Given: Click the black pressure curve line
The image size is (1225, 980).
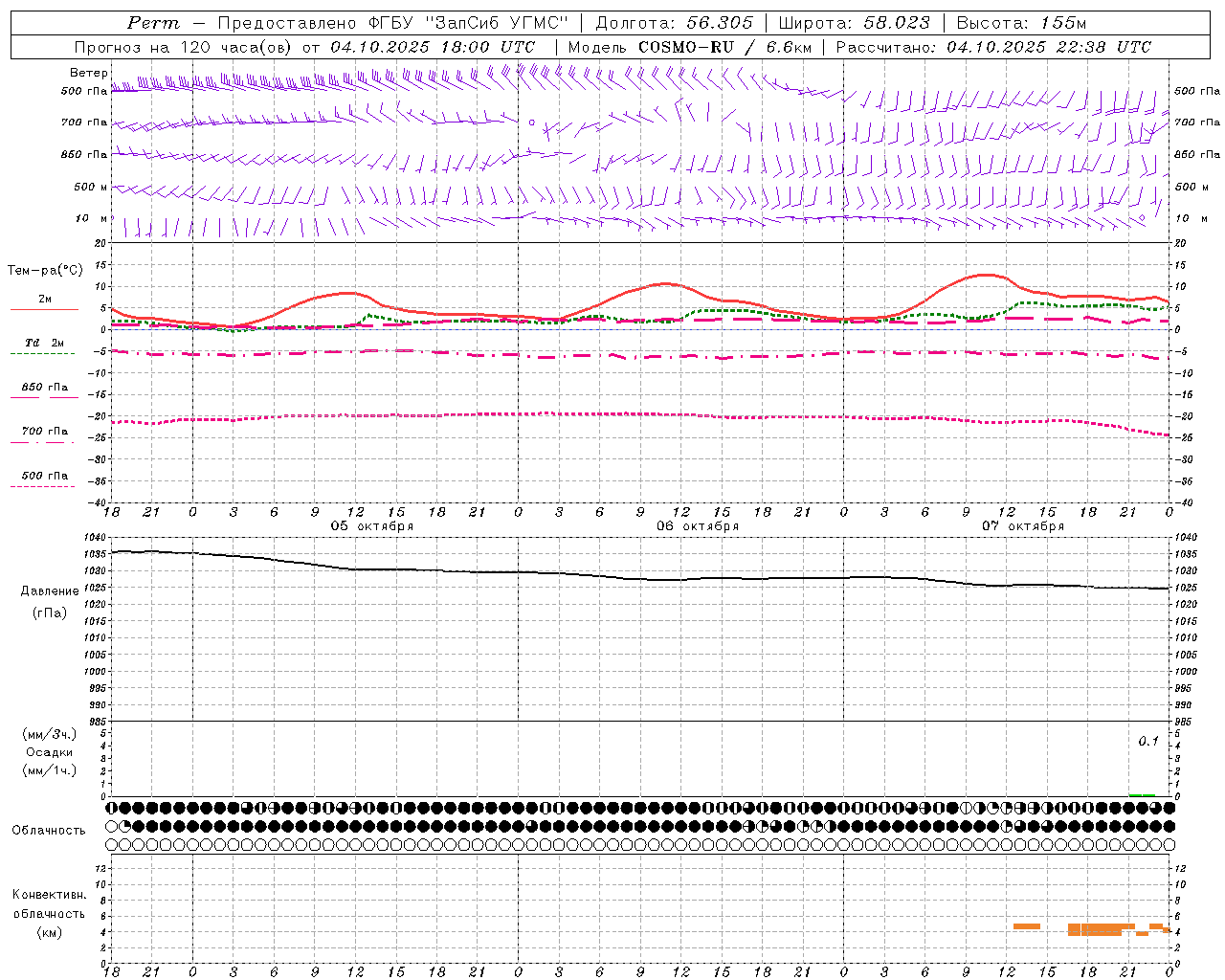Looking at the screenshot, I should [x=640, y=577].
